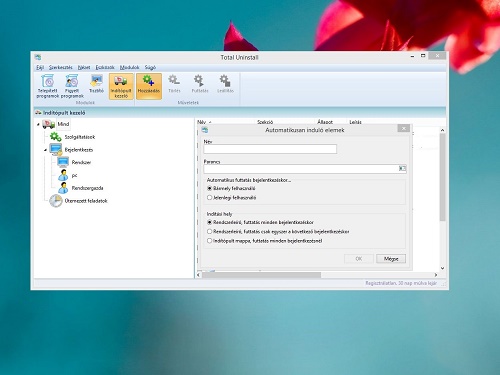The width and height of the screenshot is (500, 375).
Task: Click the Mégse button
Action: [x=391, y=259]
